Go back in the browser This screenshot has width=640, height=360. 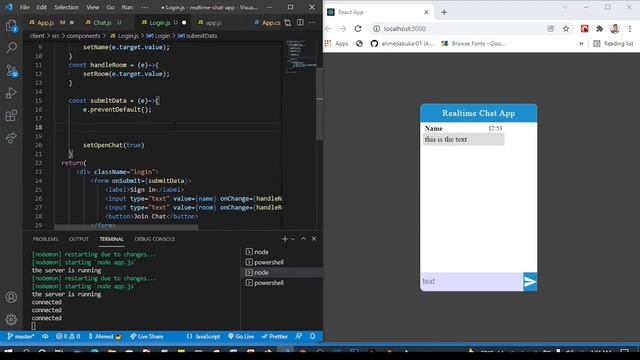[x=328, y=29]
